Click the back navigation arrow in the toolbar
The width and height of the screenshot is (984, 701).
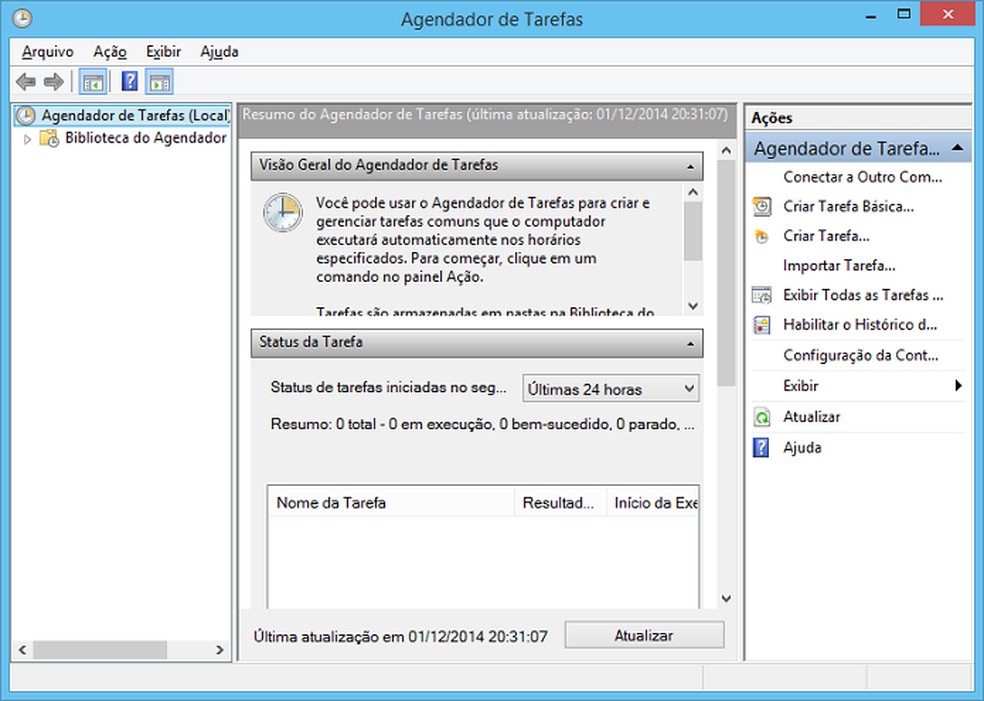pos(23,81)
